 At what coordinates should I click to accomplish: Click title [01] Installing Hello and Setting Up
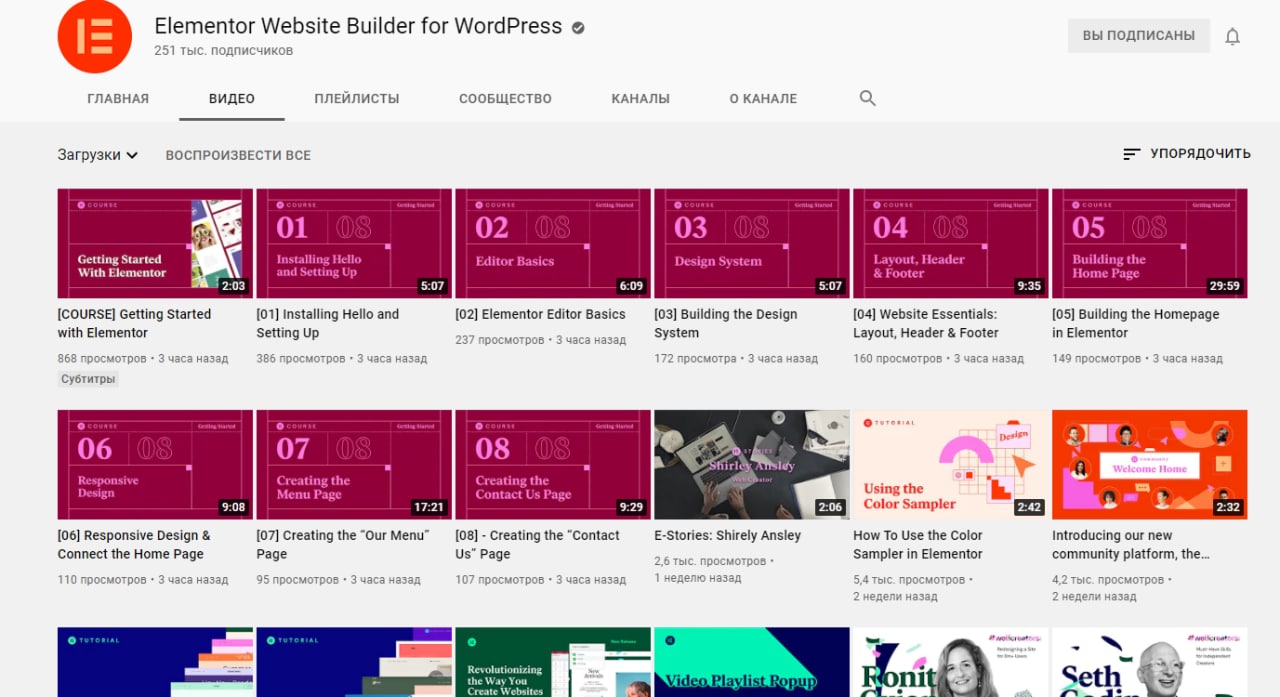click(x=328, y=323)
